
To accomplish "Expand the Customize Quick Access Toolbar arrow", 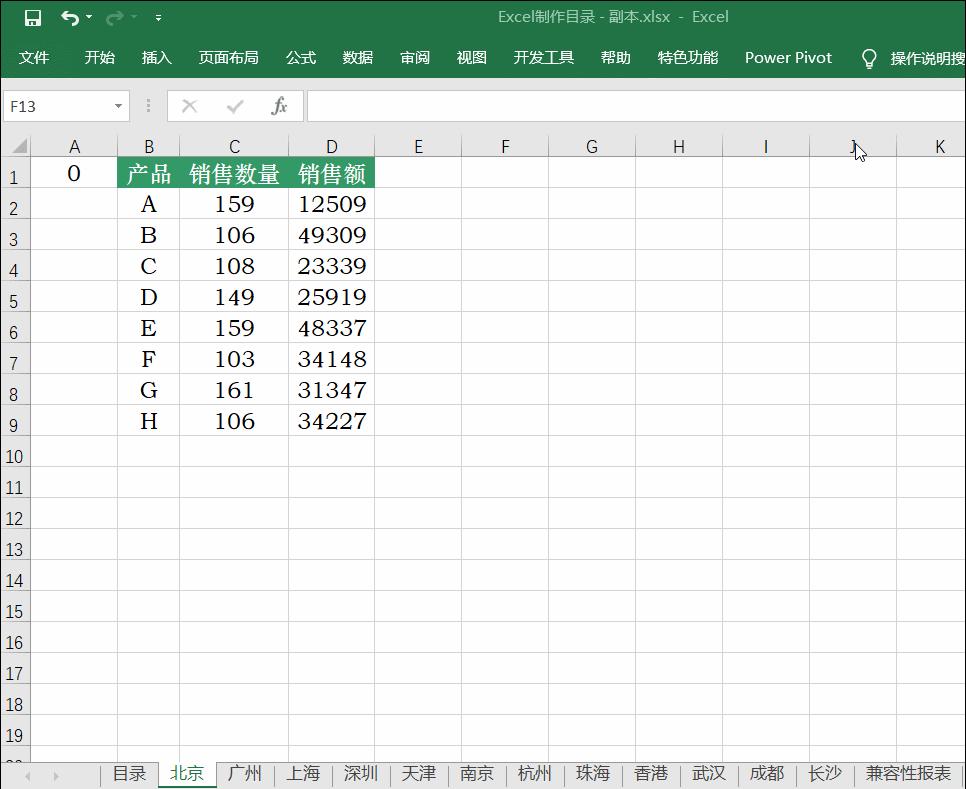I will click(x=157, y=17).
